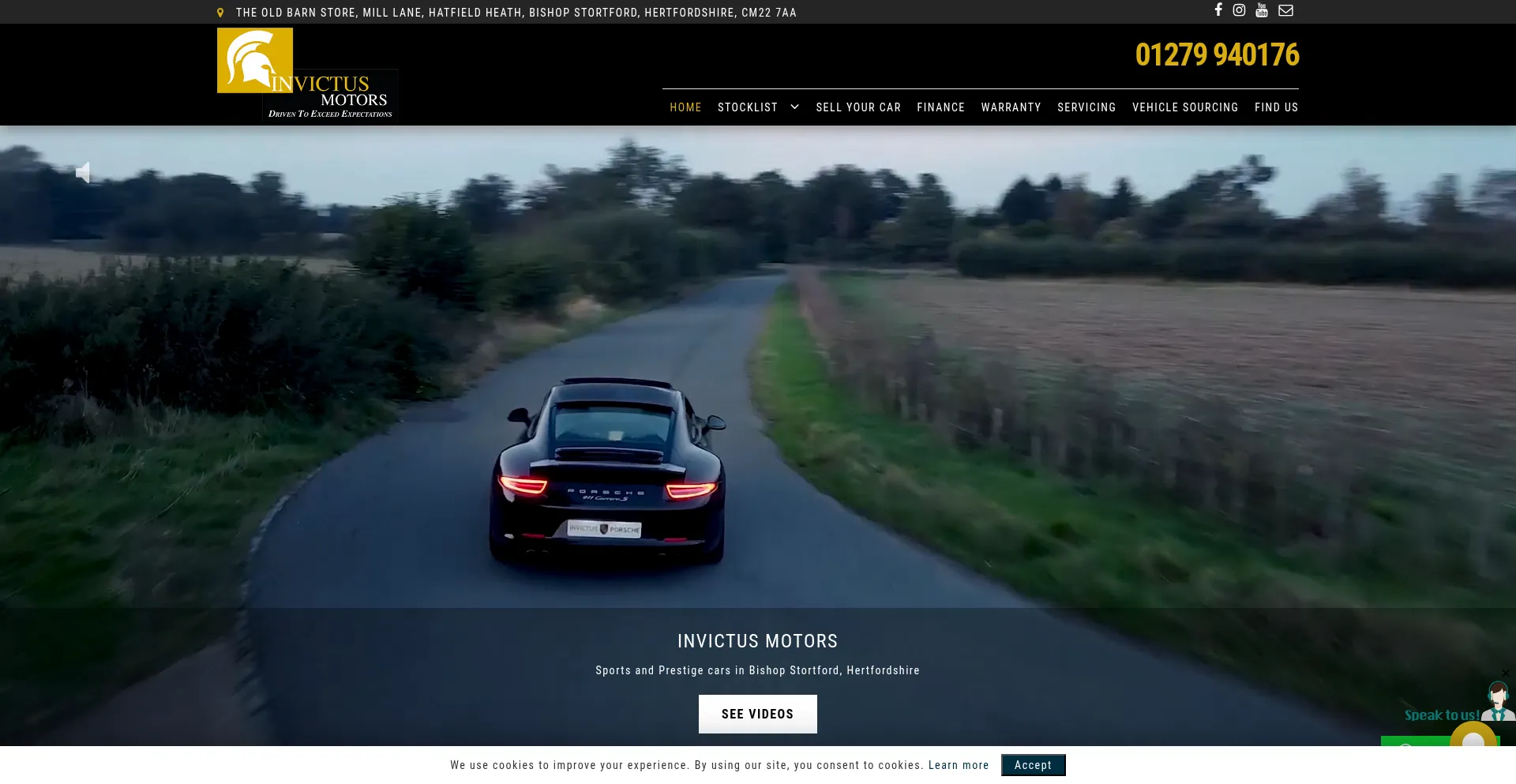
Task: Open the YouTube channel icon
Action: 1262,10
